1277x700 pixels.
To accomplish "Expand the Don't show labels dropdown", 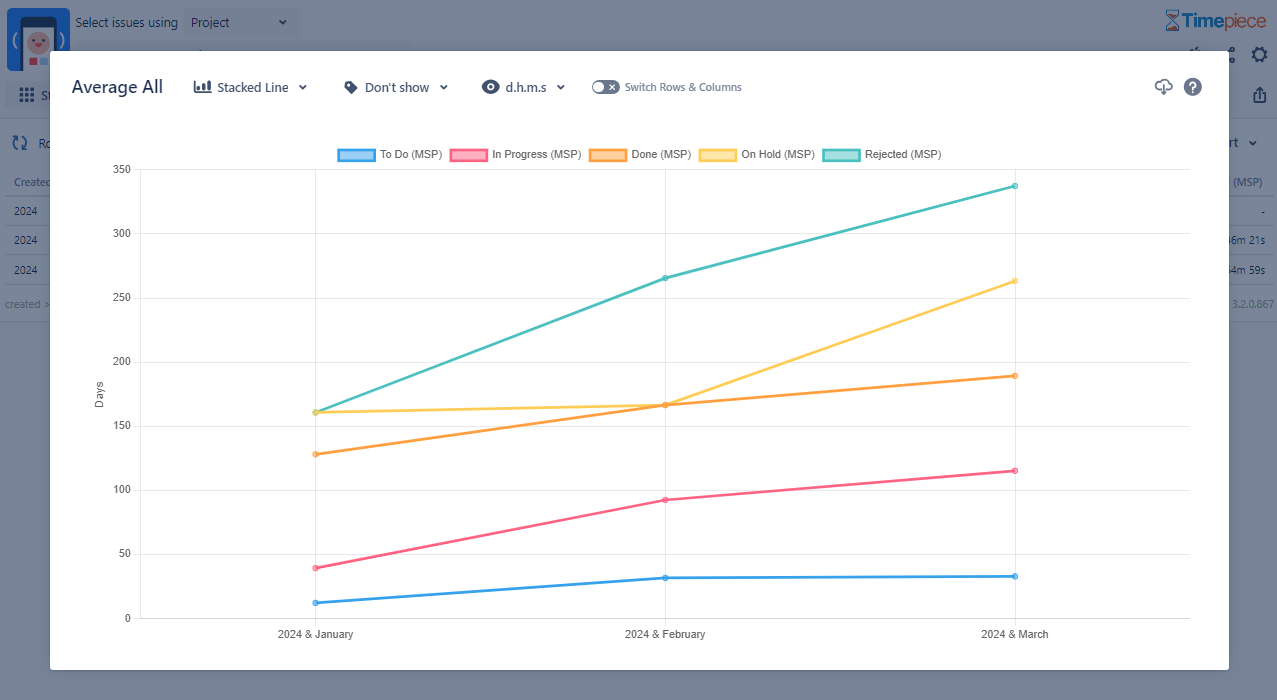I will [396, 87].
